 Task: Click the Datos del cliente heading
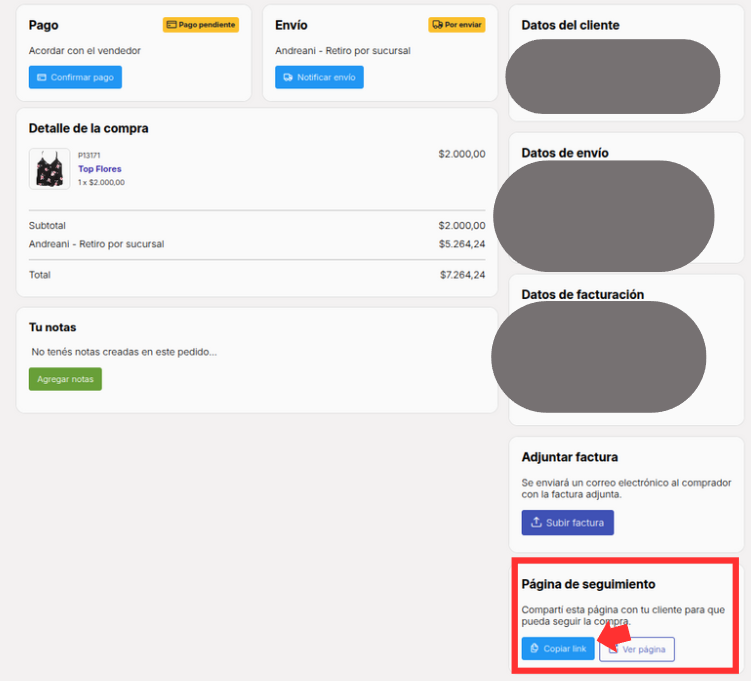570,25
